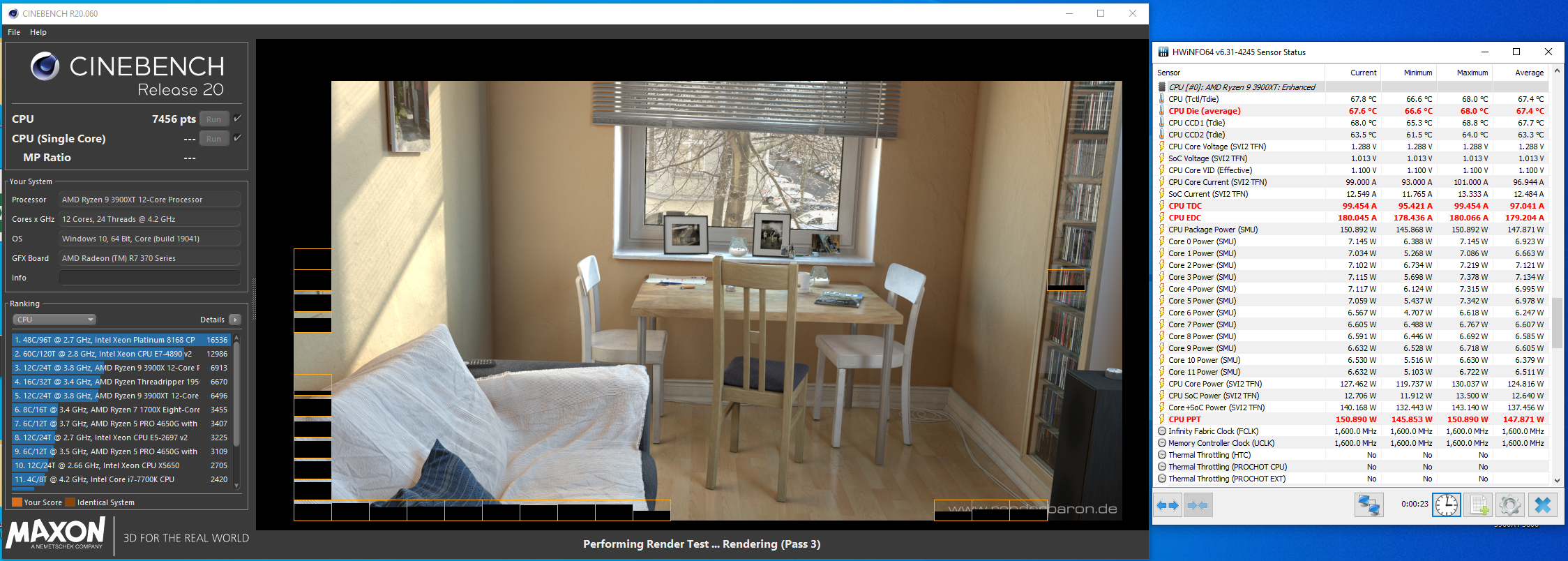Select the Thermal Throttling (HTC) row
The image size is (1568, 561).
tap(1352, 455)
